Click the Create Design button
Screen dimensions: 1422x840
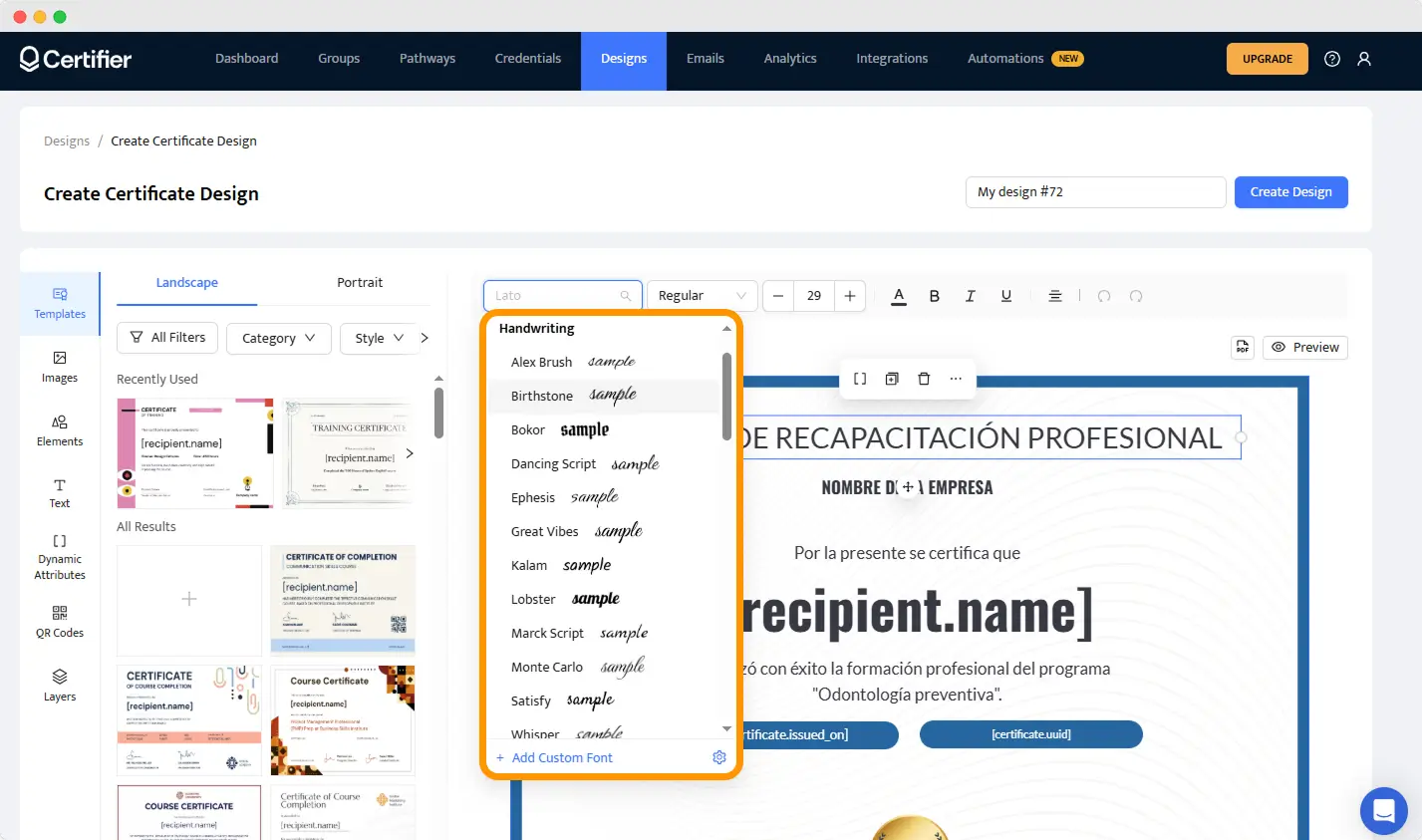coord(1290,191)
